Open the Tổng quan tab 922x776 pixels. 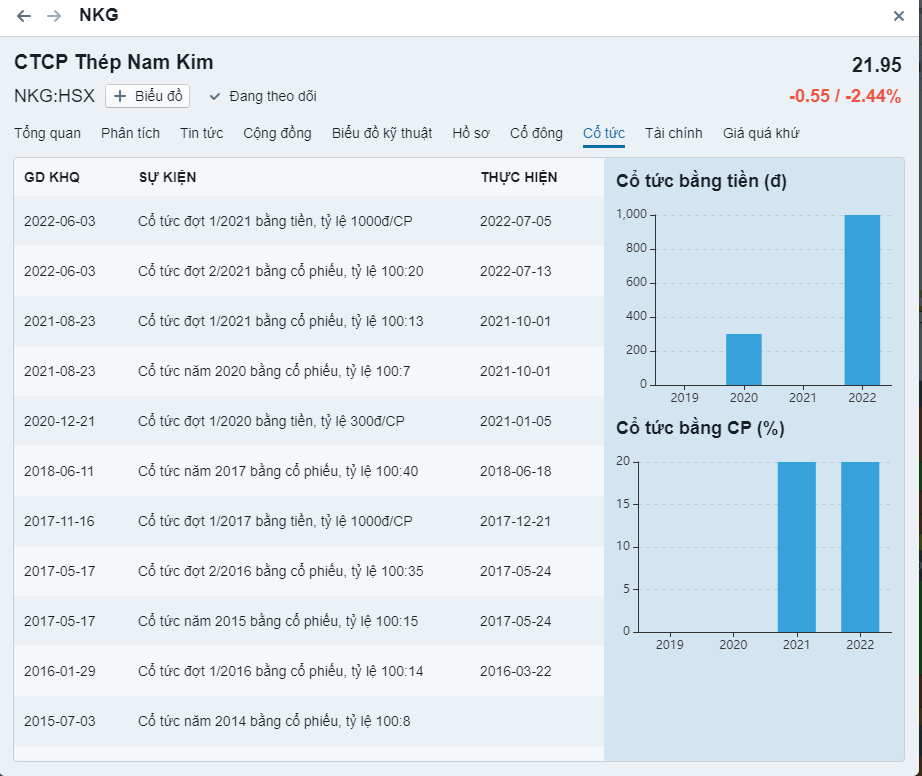click(x=47, y=133)
